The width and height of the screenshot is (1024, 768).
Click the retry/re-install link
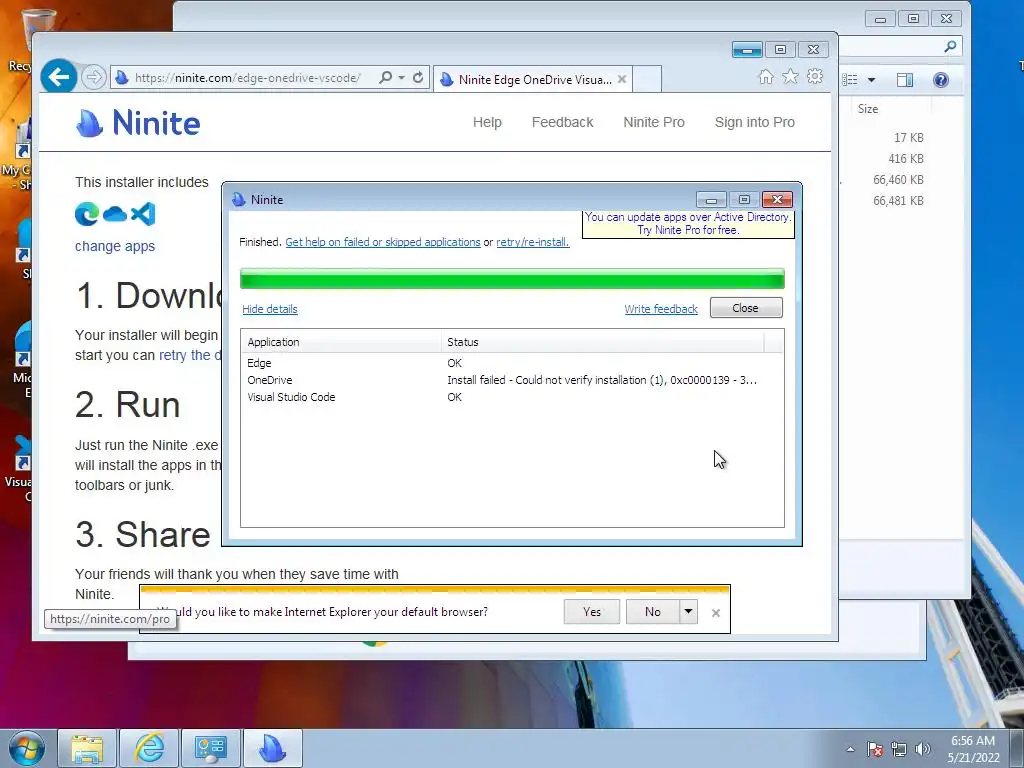pyautogui.click(x=532, y=242)
